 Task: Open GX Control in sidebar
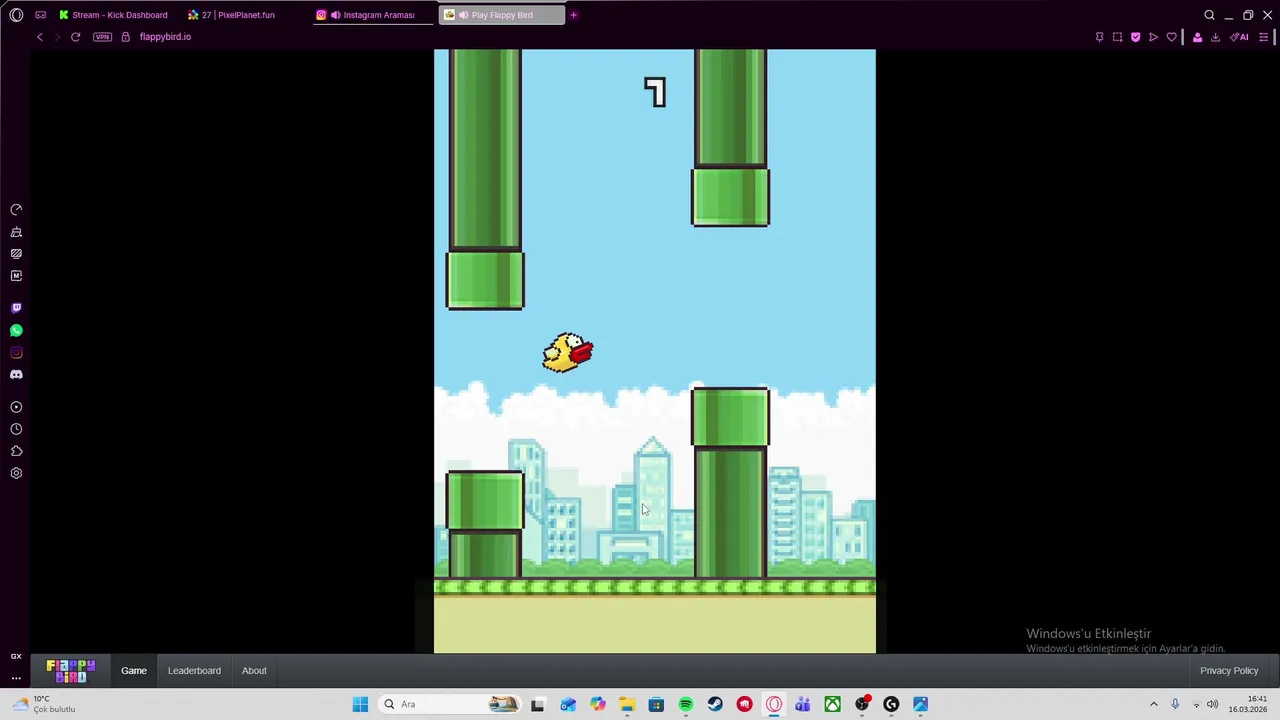click(16, 210)
